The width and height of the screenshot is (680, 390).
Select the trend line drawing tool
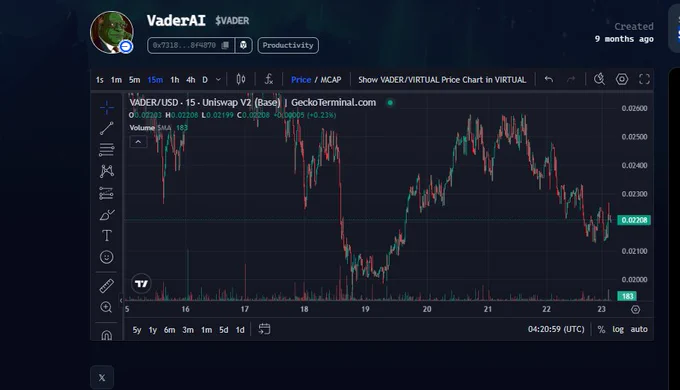107,128
